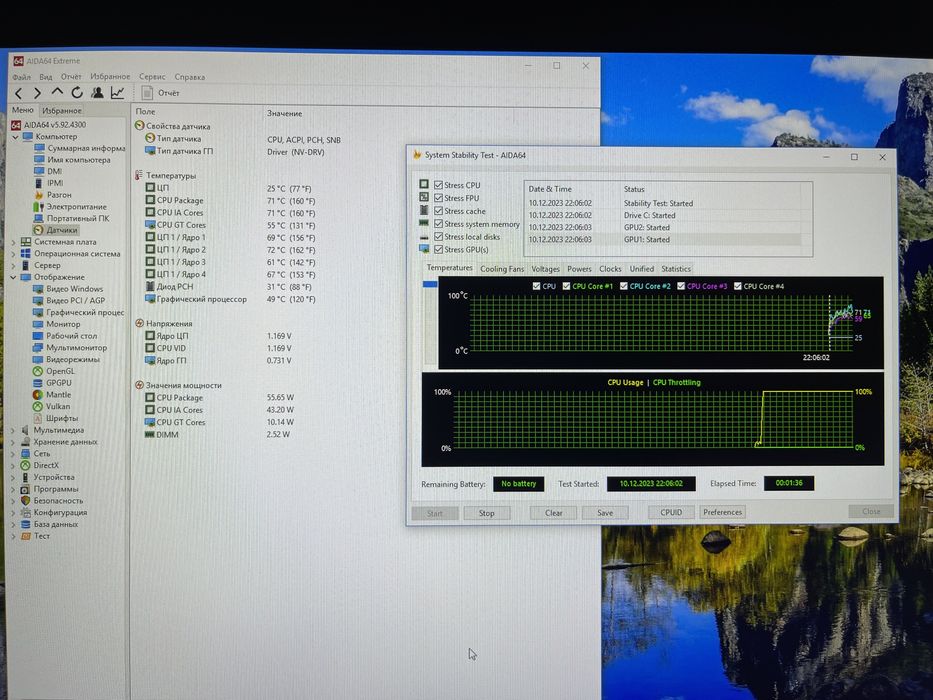The height and width of the screenshot is (700, 933).
Task: Open Mantle entry in tree
Action: coord(52,395)
